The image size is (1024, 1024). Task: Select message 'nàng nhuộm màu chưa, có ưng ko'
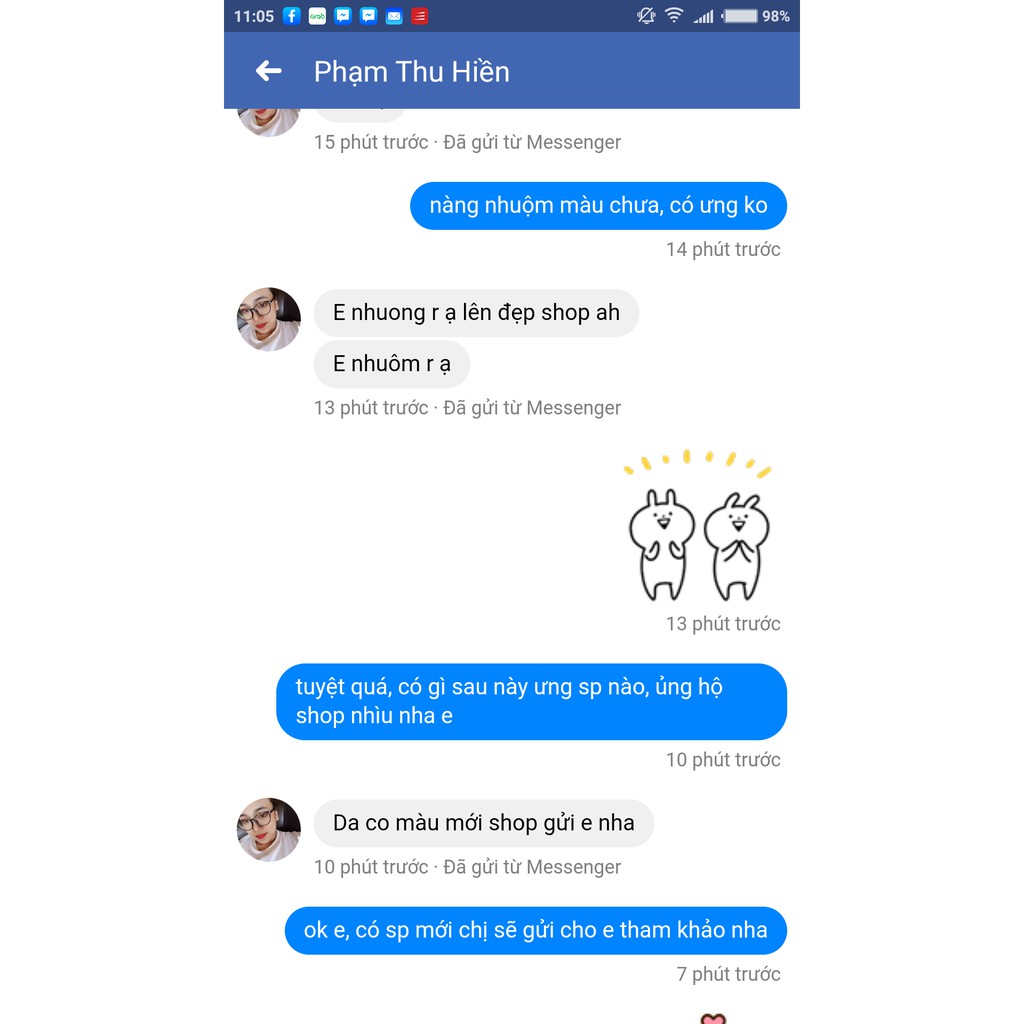598,206
